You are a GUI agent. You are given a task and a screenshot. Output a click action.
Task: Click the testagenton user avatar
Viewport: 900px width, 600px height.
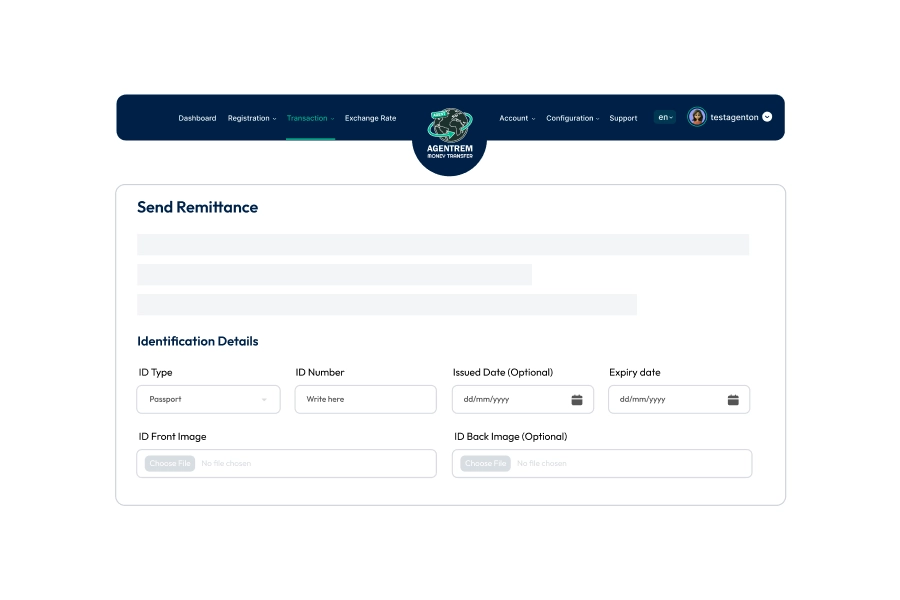(x=697, y=117)
